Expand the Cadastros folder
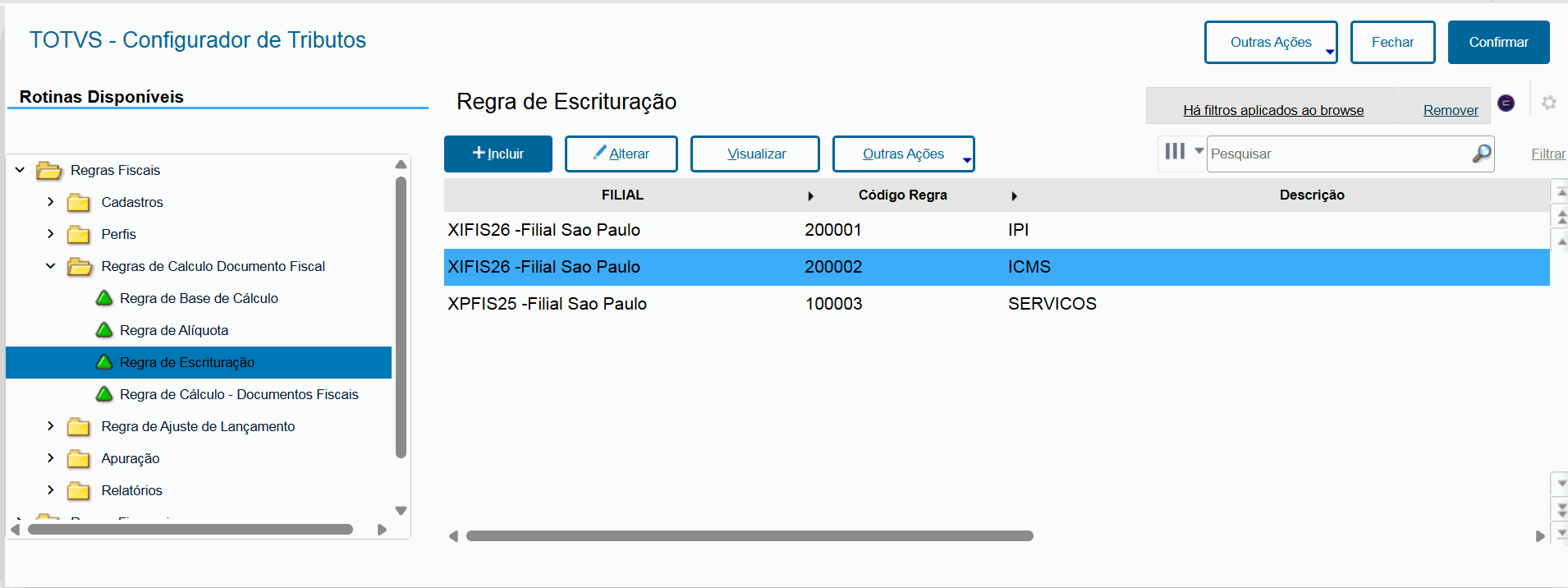Image resolution: width=1568 pixels, height=588 pixels. (x=51, y=202)
